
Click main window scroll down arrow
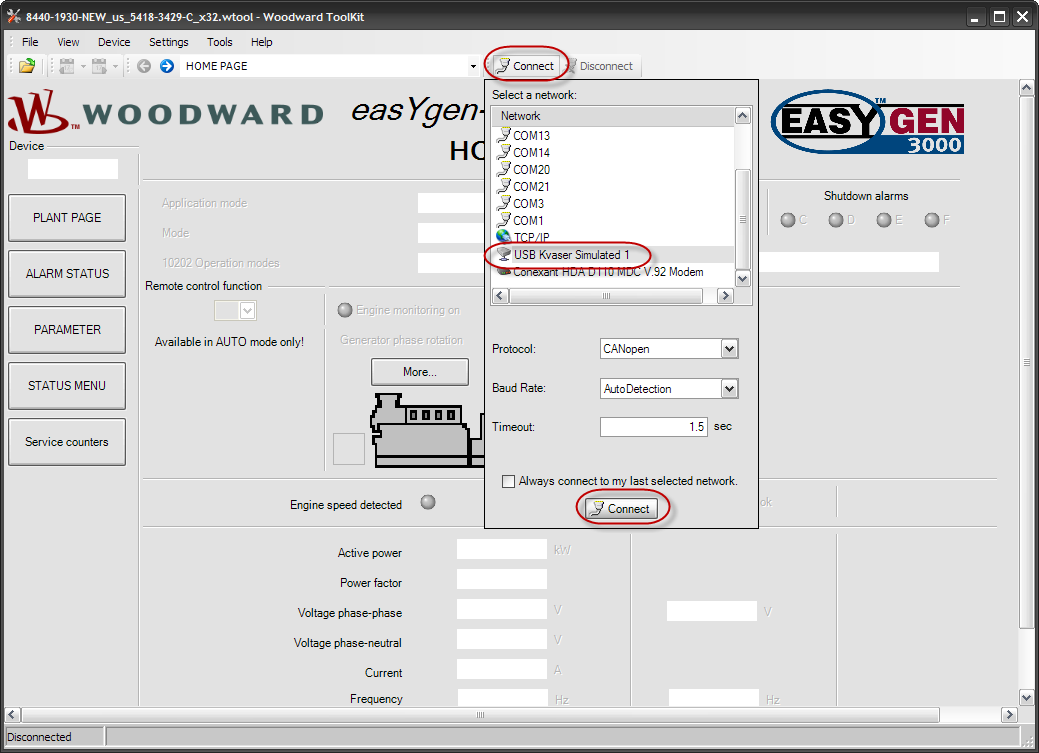1026,697
